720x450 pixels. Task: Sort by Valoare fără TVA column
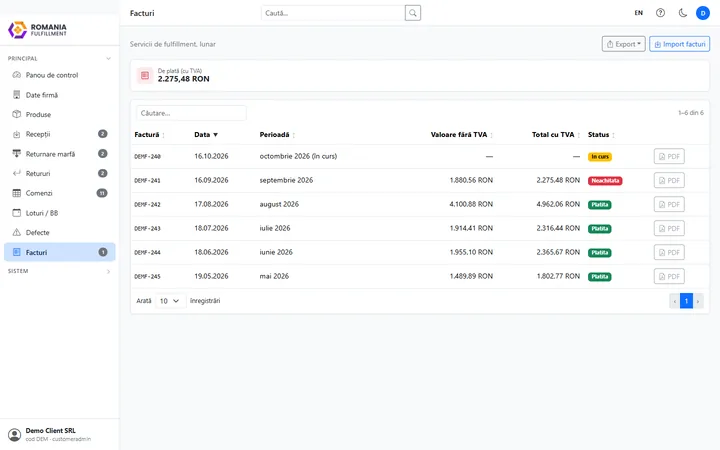pyautogui.click(x=461, y=135)
